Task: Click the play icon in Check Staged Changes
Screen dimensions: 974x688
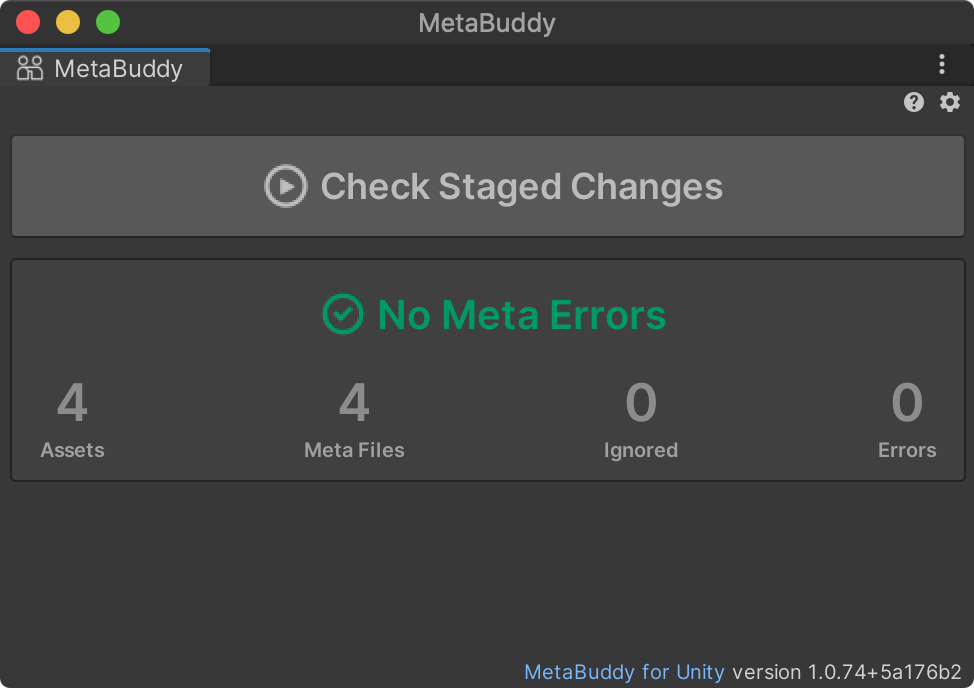Action: tap(285, 186)
